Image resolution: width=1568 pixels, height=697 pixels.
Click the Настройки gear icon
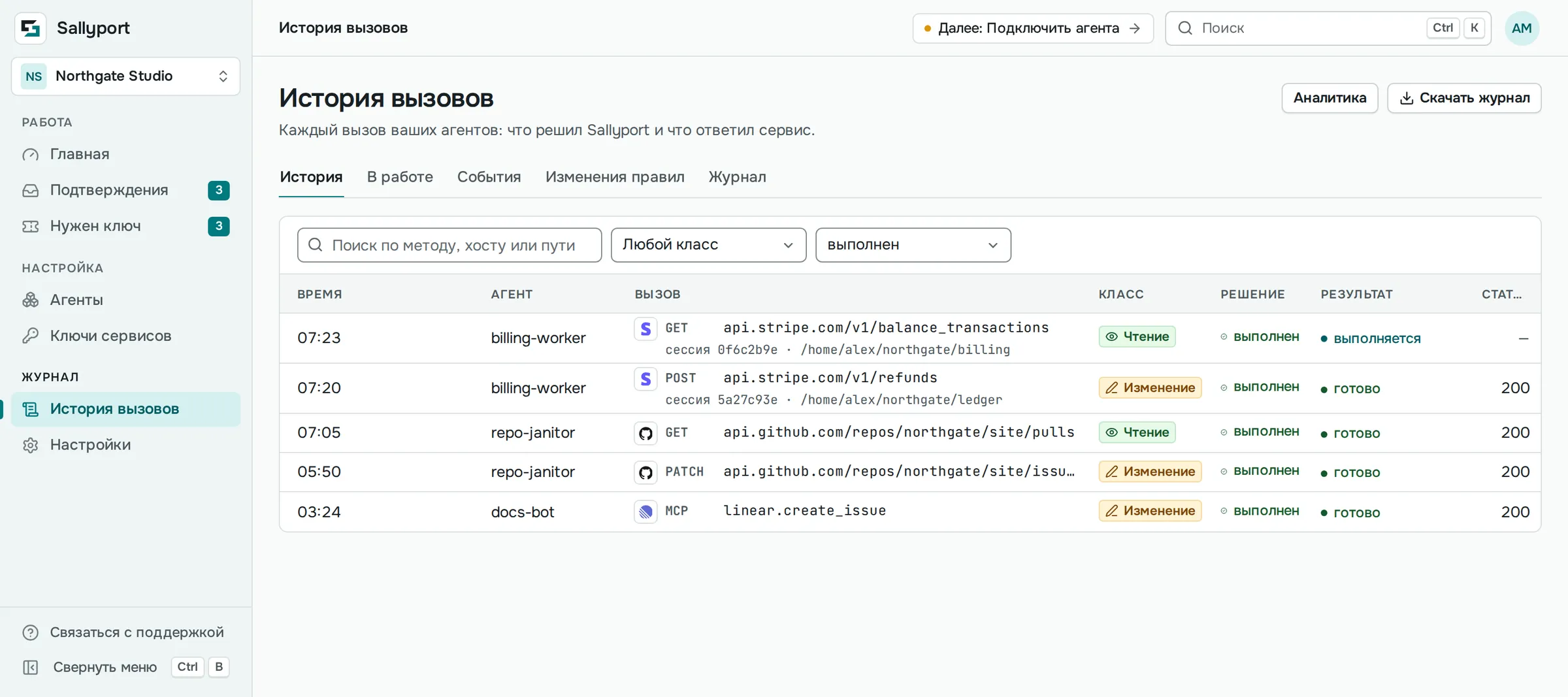point(31,446)
